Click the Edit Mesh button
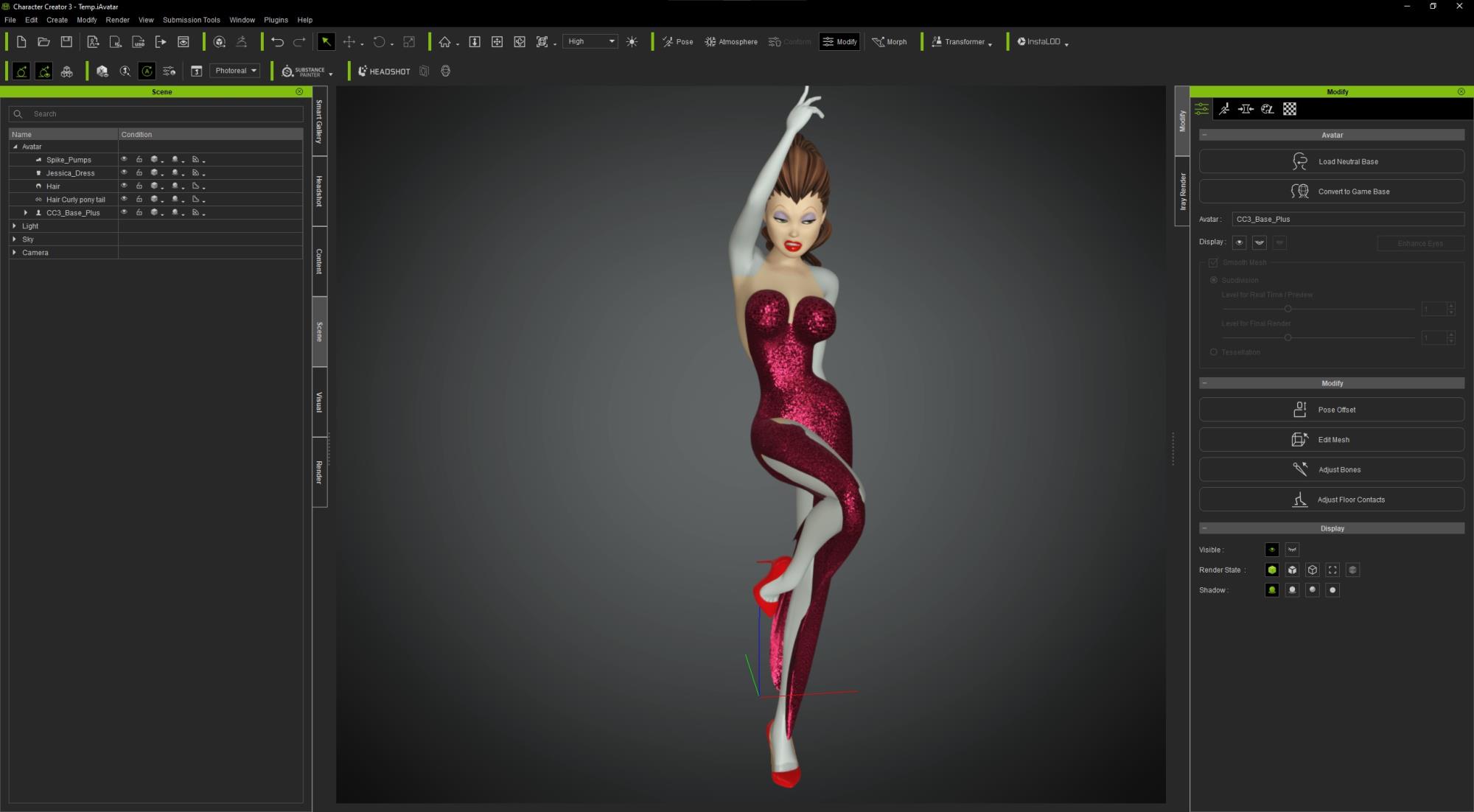 [x=1332, y=440]
